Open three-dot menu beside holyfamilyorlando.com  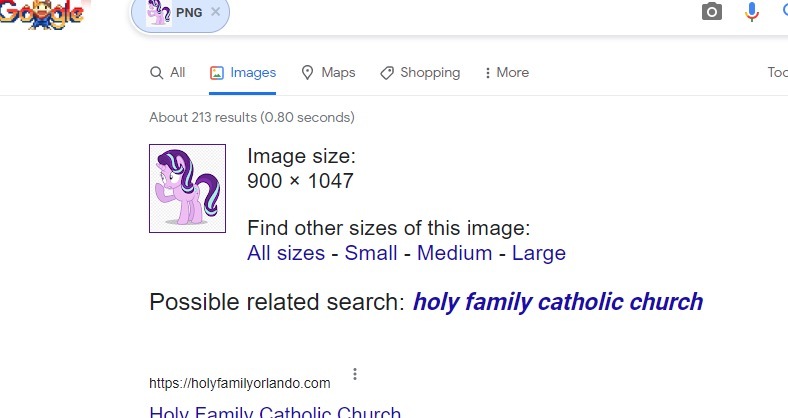(x=355, y=375)
